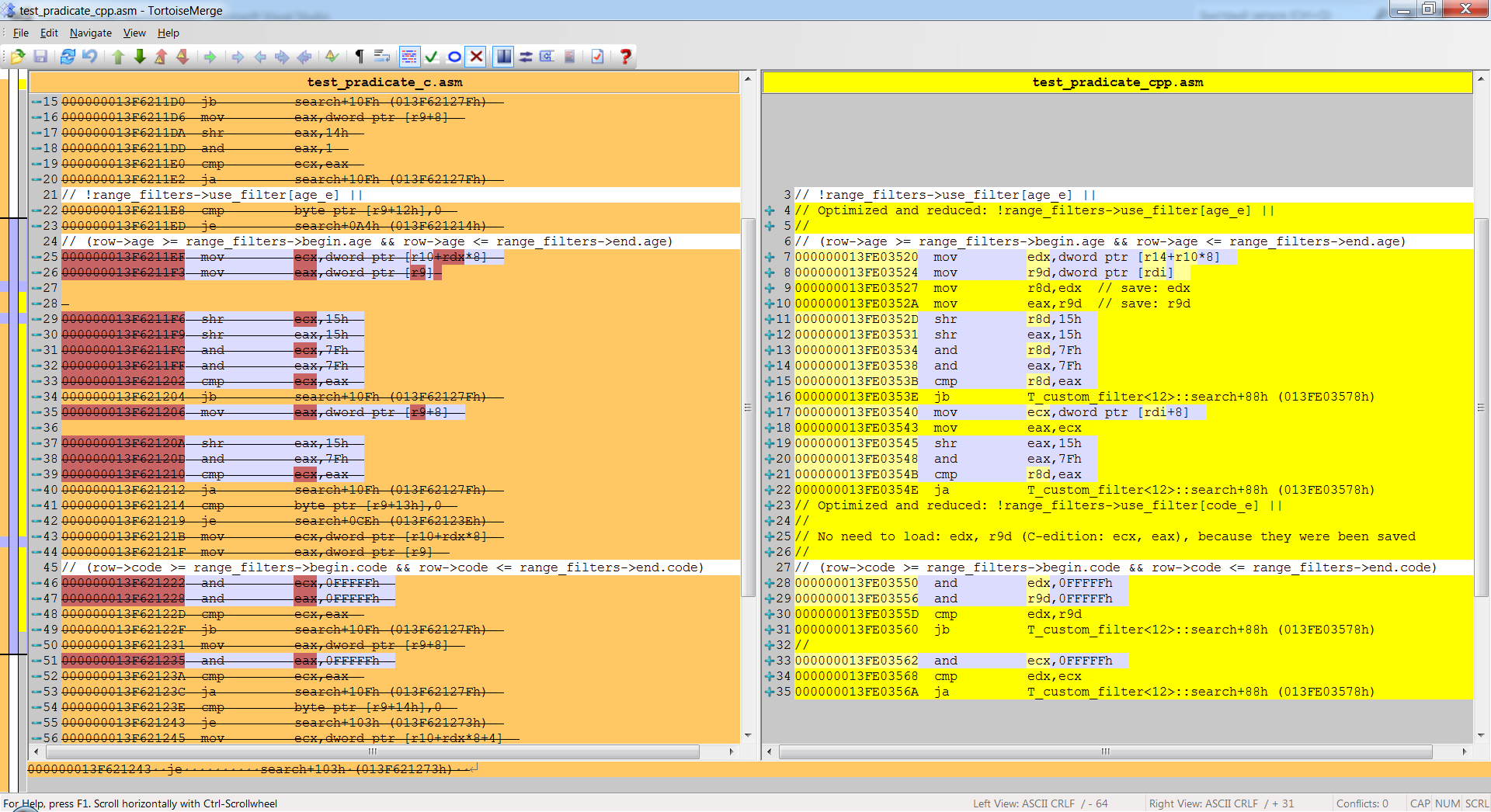Screen dimensions: 1491x812
Task: Click left pane vertical scrollbar down arrow
Action: click(748, 734)
